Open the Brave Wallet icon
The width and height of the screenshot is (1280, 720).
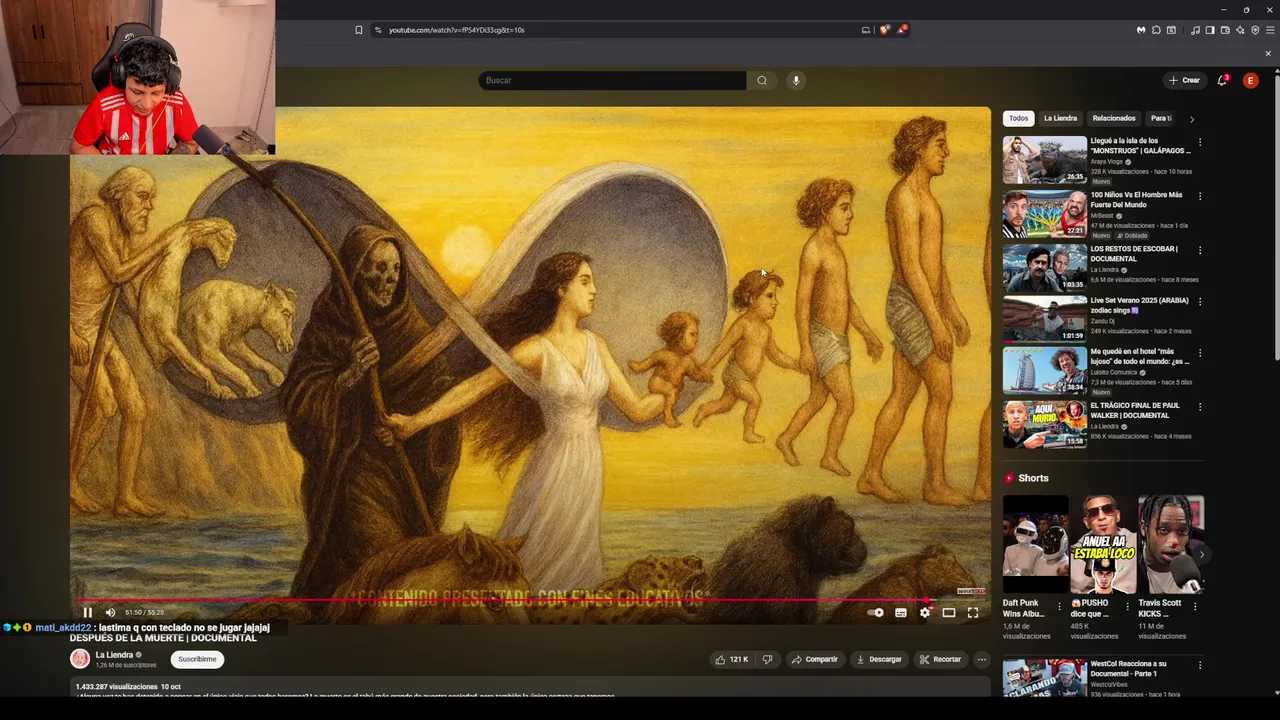[x=1225, y=30]
